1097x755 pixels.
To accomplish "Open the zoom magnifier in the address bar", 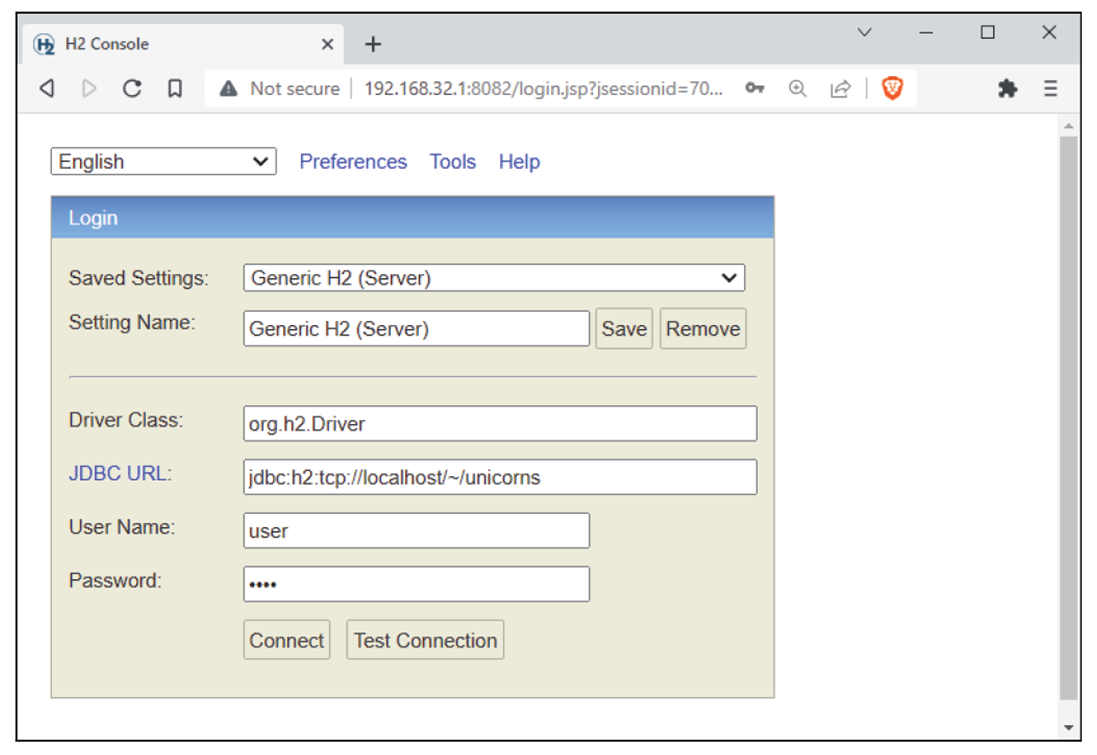I will click(797, 88).
